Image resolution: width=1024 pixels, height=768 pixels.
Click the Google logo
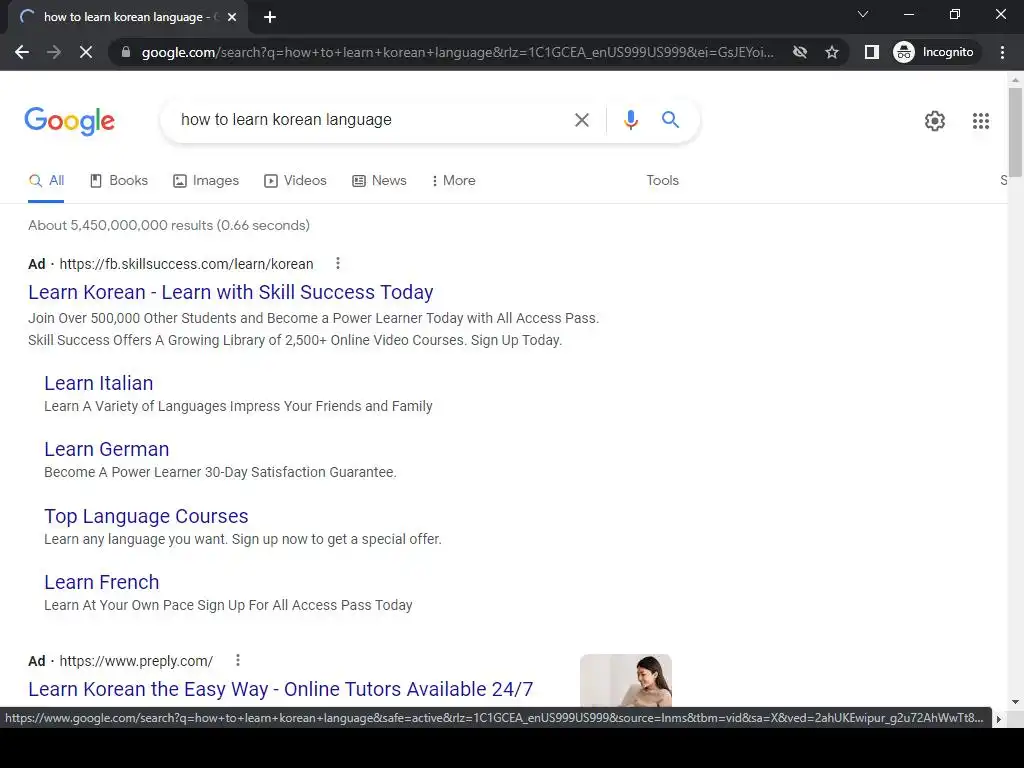coord(69,121)
